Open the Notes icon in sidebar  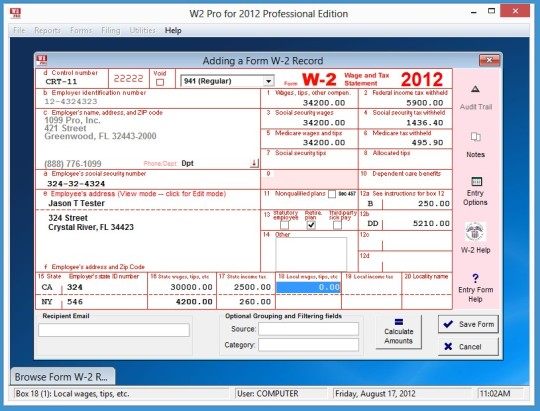[x=475, y=137]
